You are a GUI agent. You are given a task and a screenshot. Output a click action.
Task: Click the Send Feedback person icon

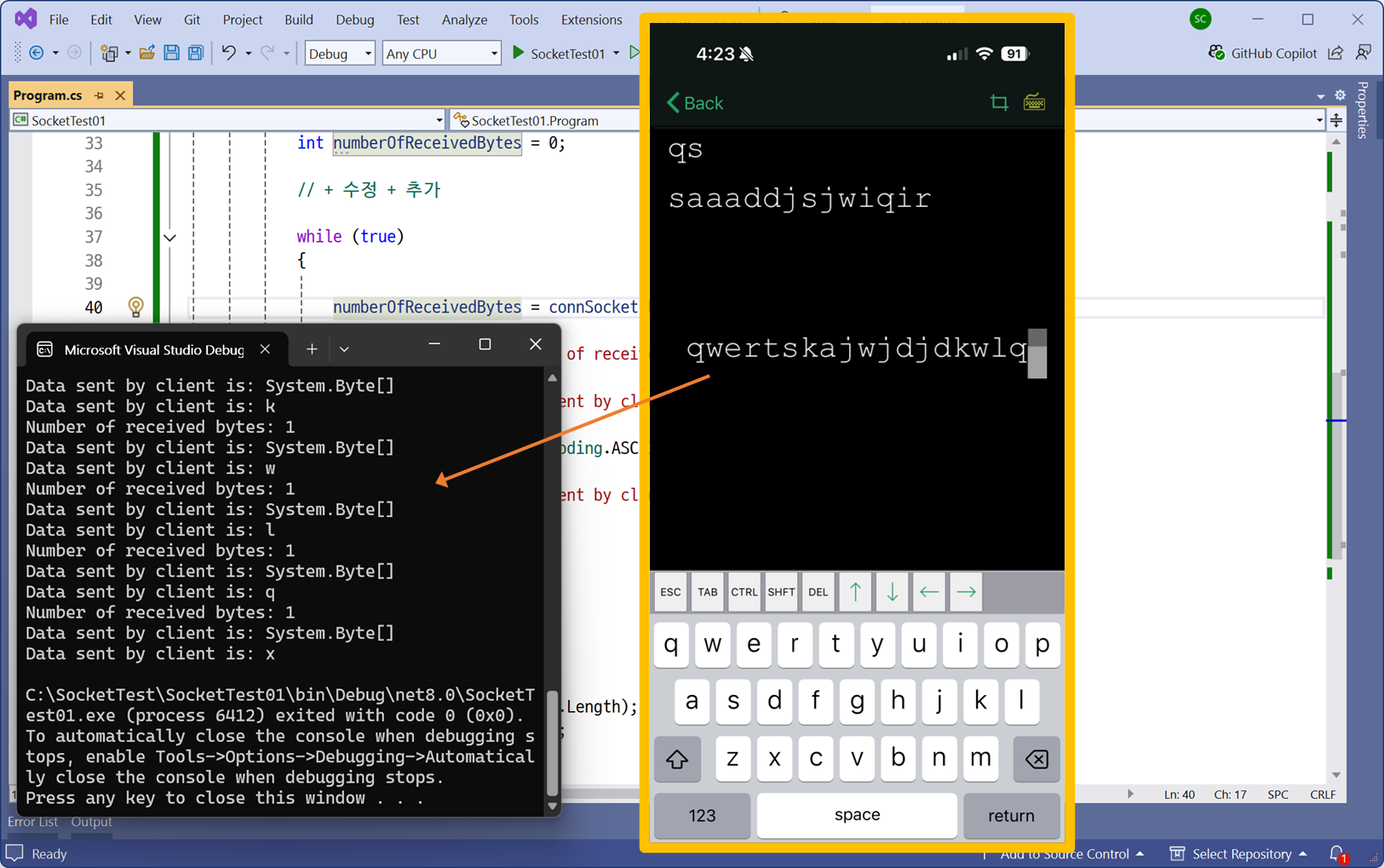[1364, 53]
